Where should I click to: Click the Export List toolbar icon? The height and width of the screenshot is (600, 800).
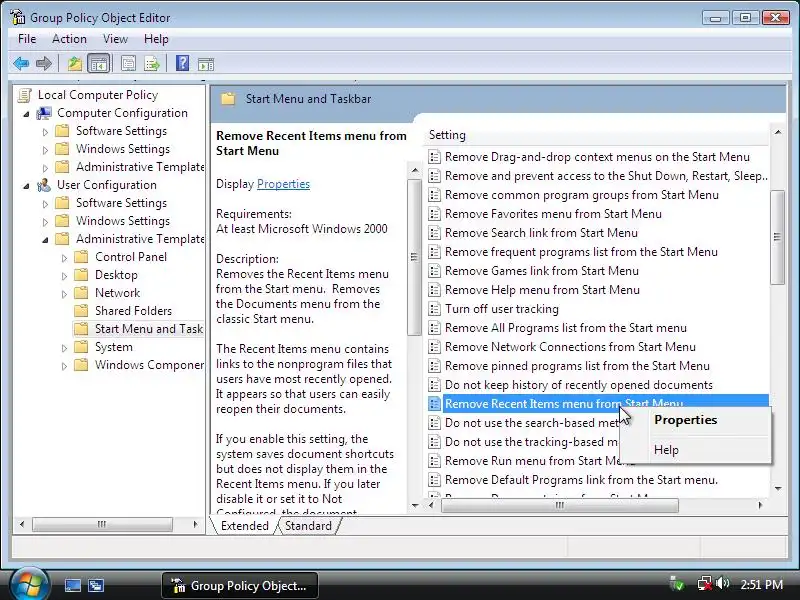click(152, 64)
